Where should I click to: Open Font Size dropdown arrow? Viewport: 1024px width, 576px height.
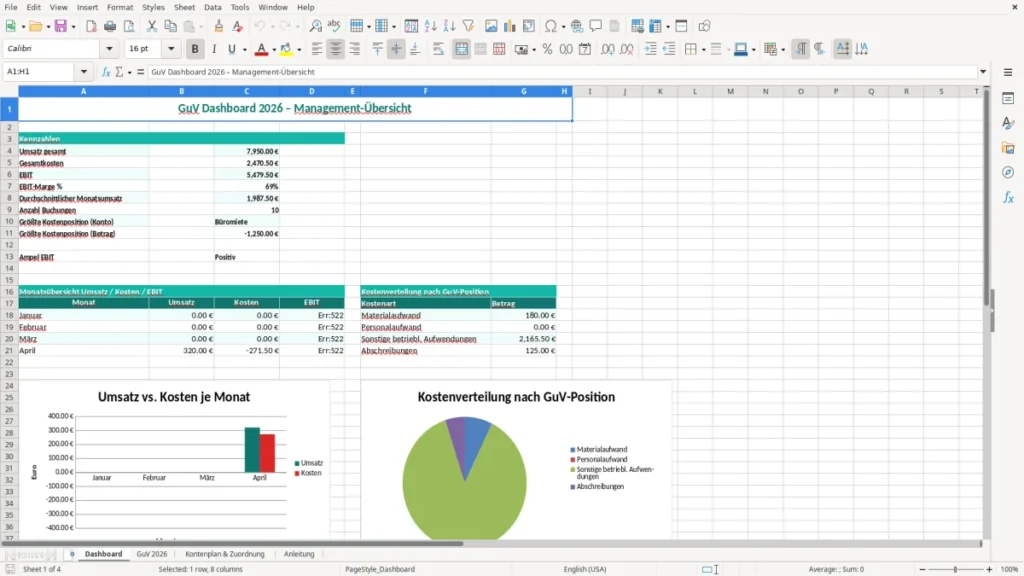[x=171, y=49]
